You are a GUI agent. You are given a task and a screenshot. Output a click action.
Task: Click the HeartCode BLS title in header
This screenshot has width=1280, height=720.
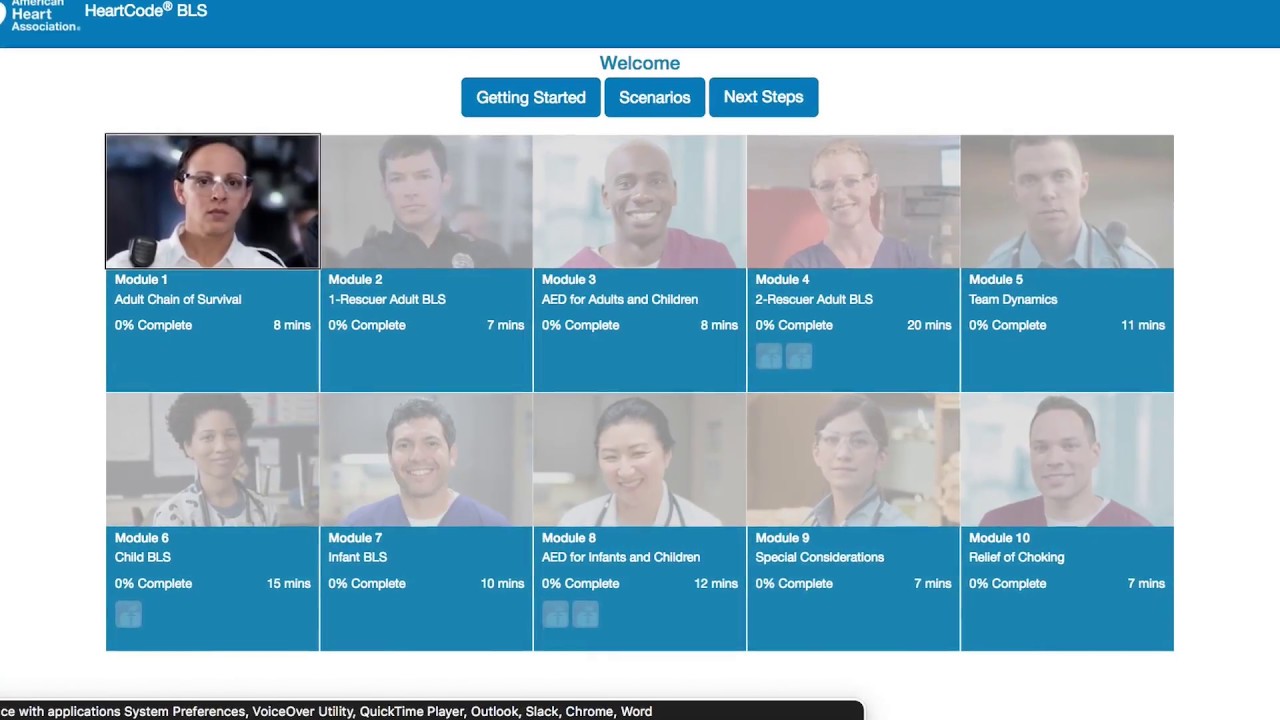click(x=146, y=11)
